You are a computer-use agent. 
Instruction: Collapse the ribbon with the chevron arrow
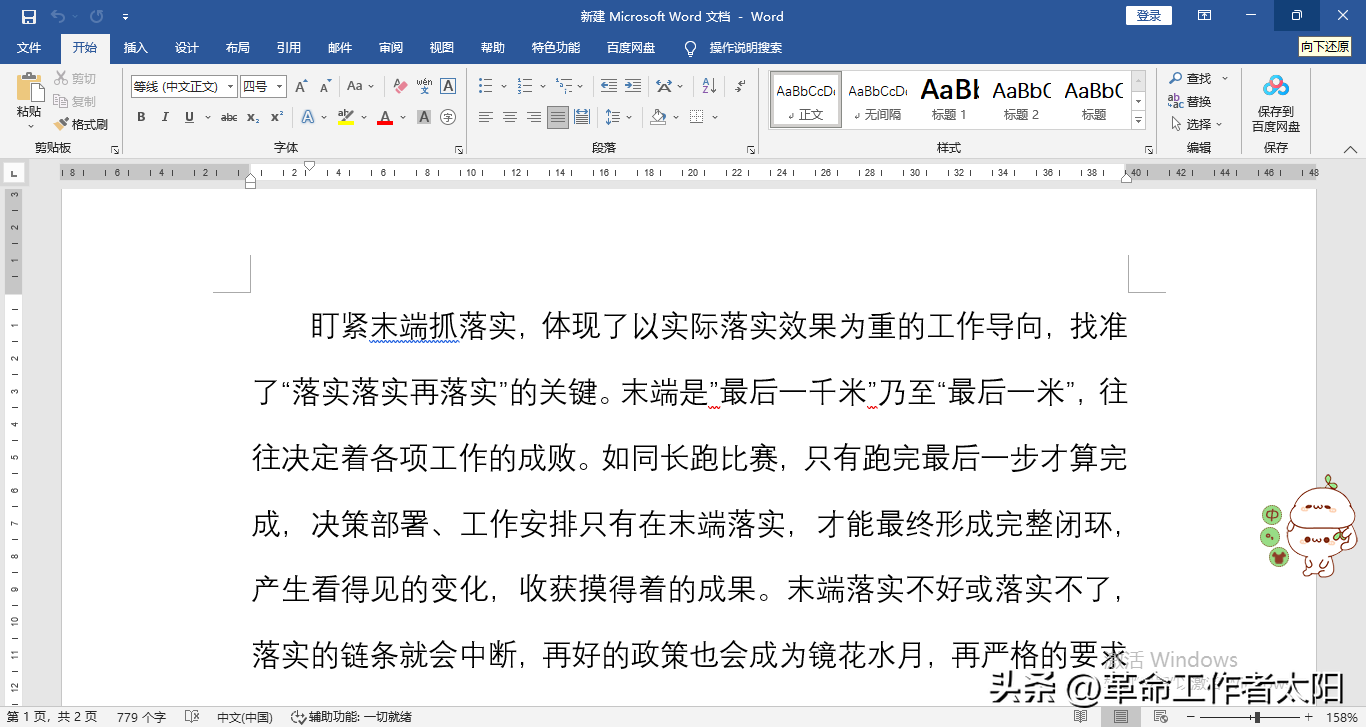(x=1350, y=149)
